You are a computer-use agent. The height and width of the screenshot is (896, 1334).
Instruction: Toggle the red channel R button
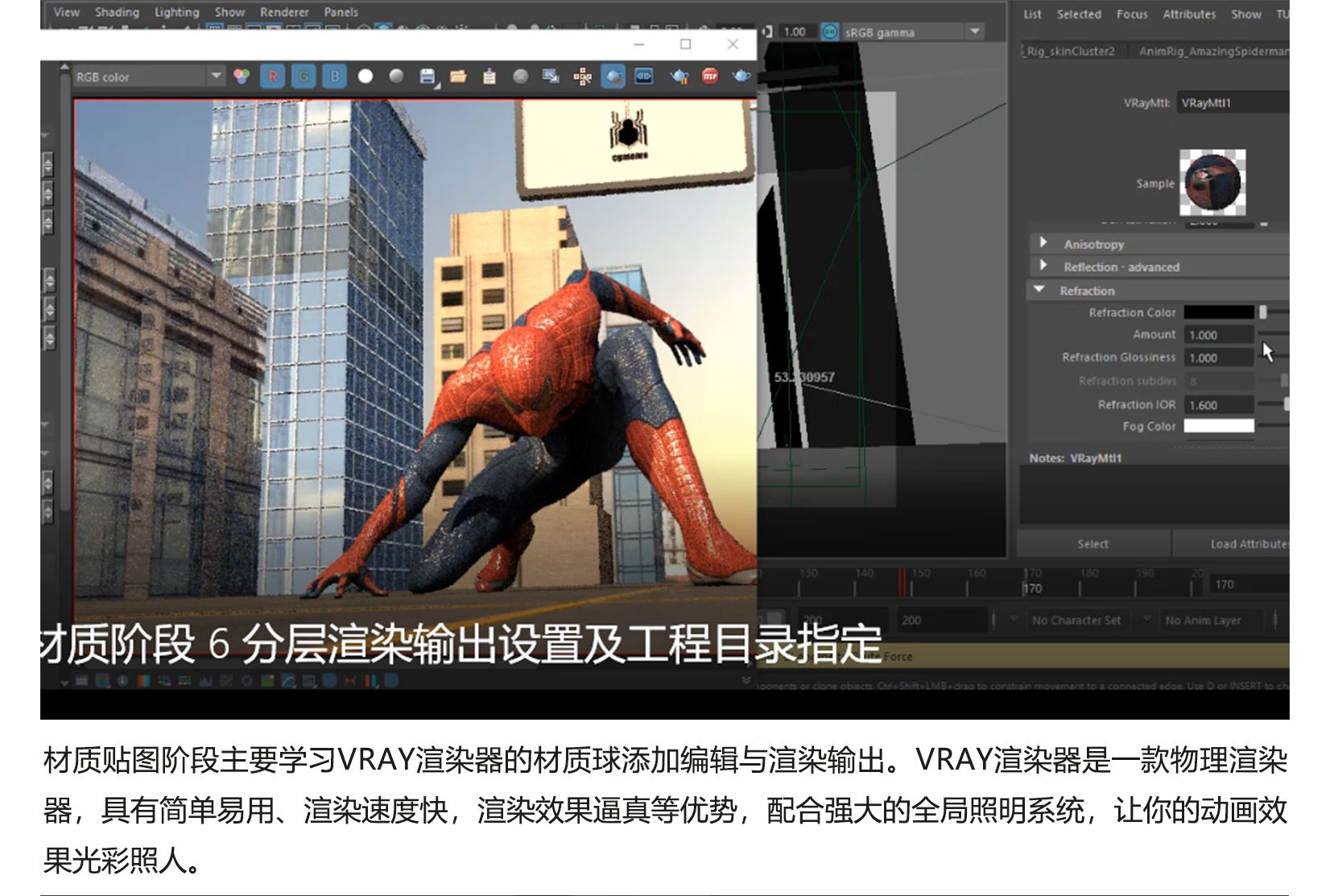pos(273,76)
